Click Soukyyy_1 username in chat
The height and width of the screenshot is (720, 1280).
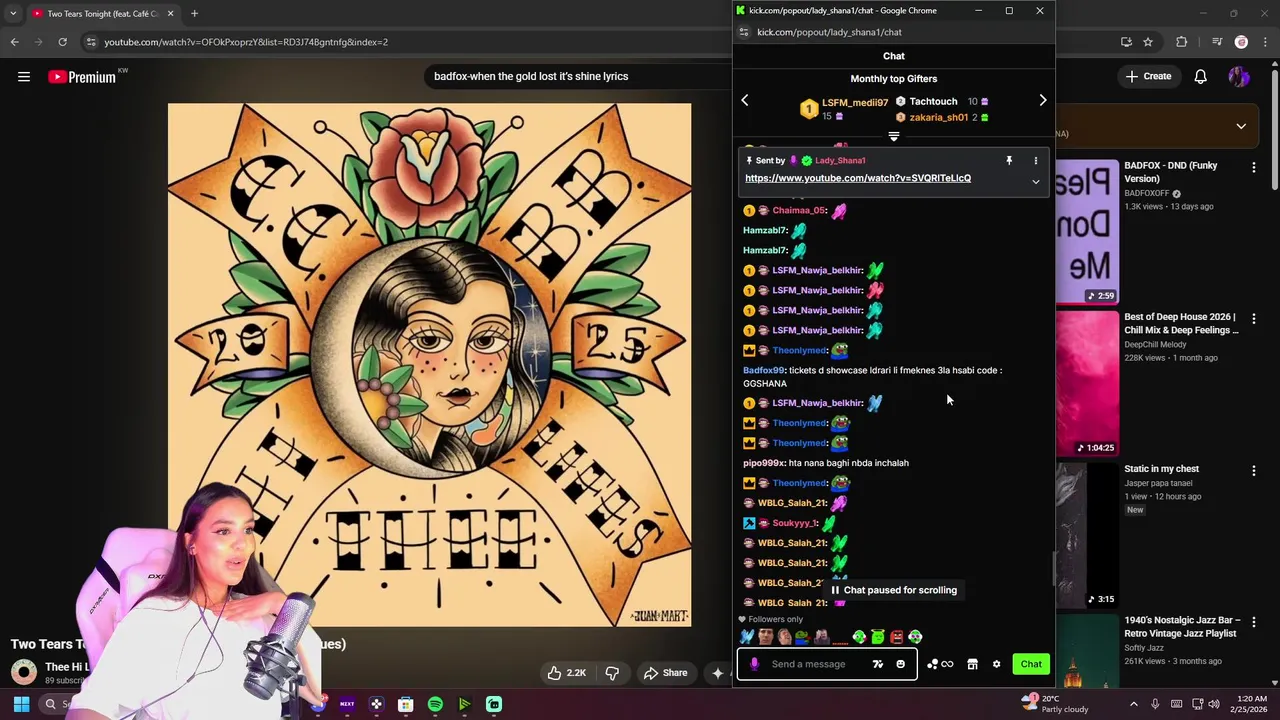click(795, 523)
